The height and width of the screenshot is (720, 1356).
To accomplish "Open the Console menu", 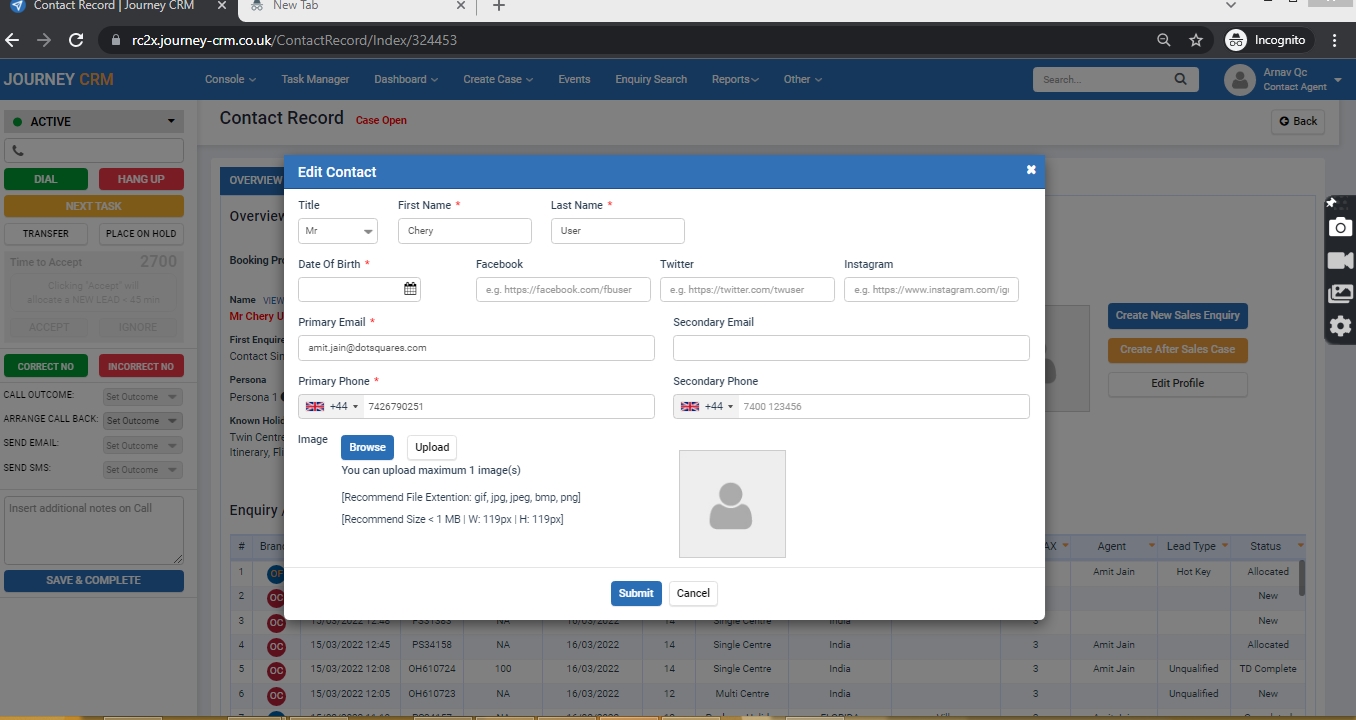I will 230,79.
